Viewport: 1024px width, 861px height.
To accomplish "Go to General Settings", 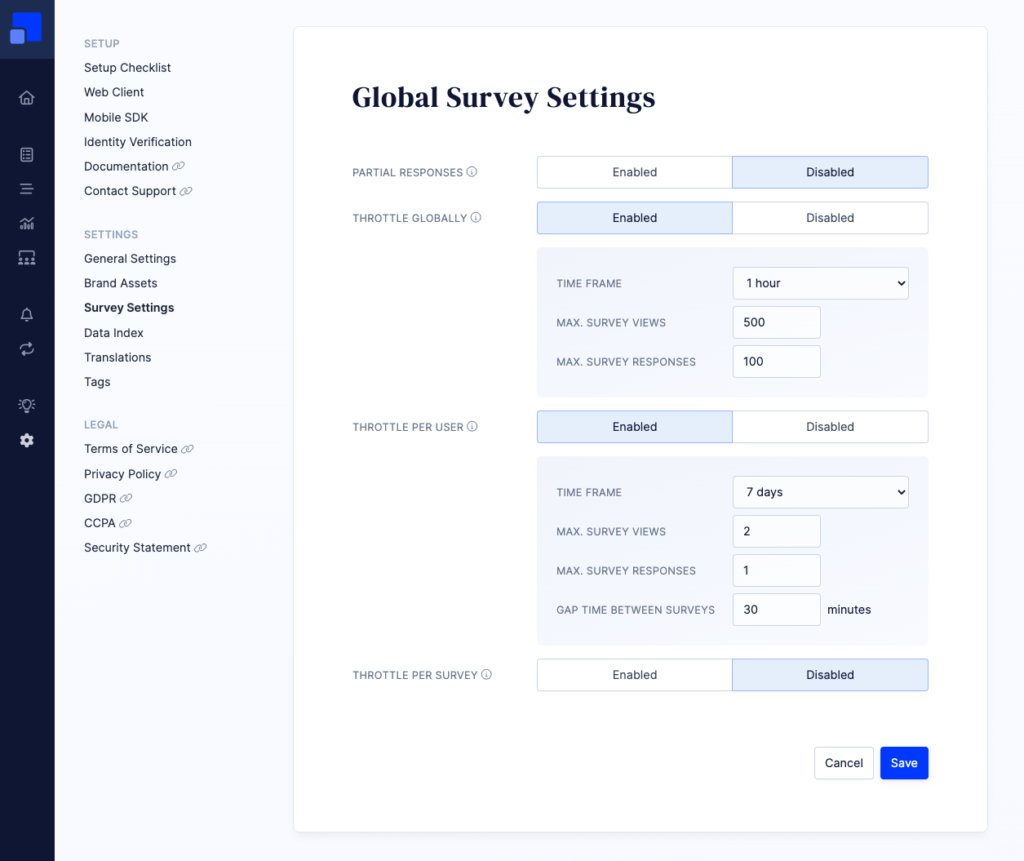I will click(x=130, y=259).
